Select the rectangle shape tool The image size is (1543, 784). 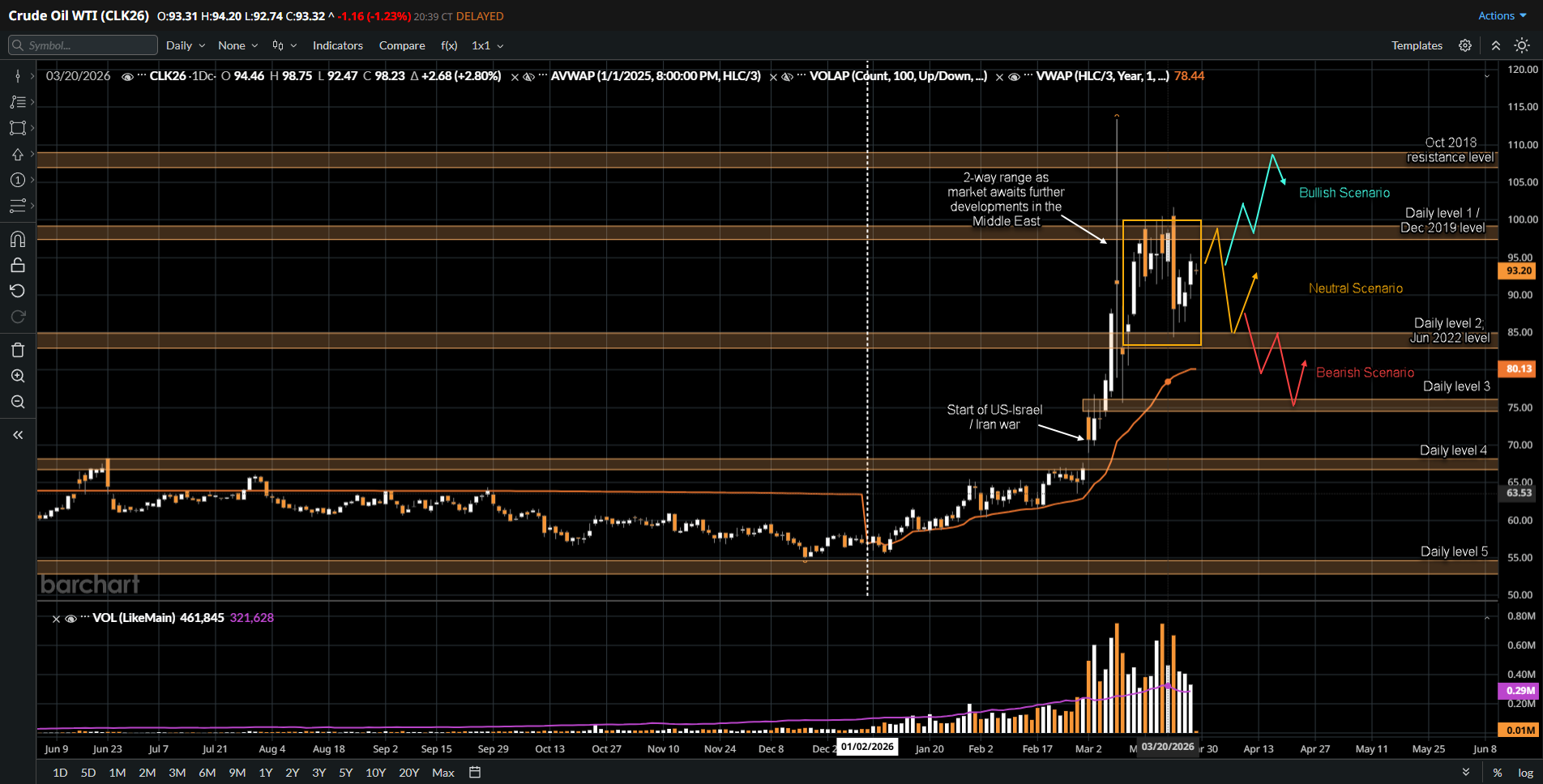click(17, 128)
